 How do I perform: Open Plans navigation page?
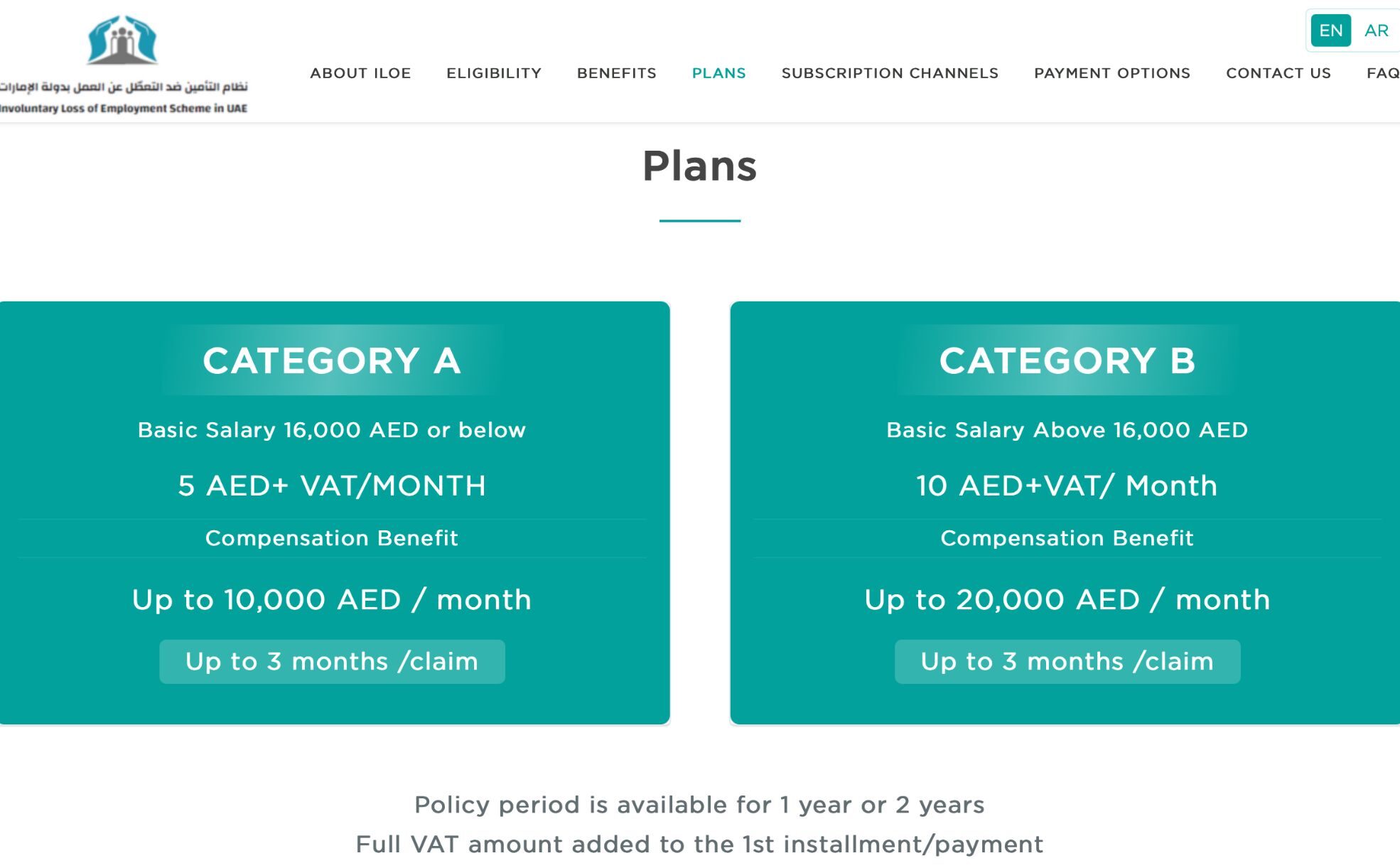[x=720, y=72]
